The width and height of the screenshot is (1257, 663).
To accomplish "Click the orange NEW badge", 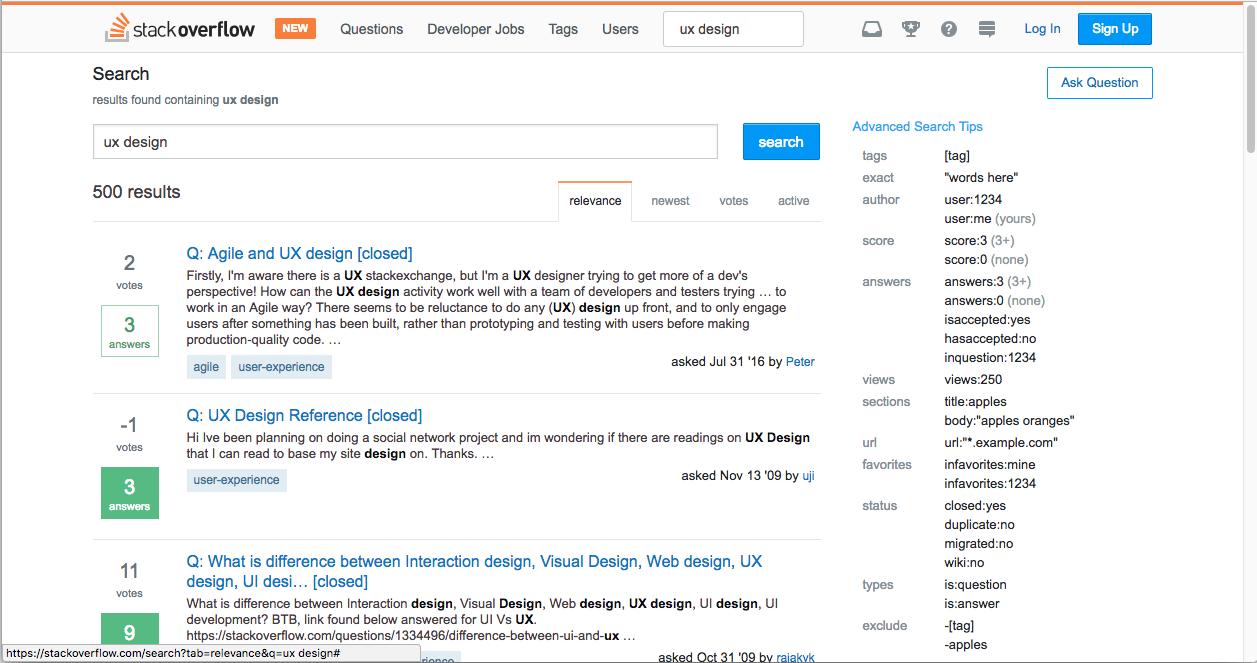I will (x=295, y=28).
